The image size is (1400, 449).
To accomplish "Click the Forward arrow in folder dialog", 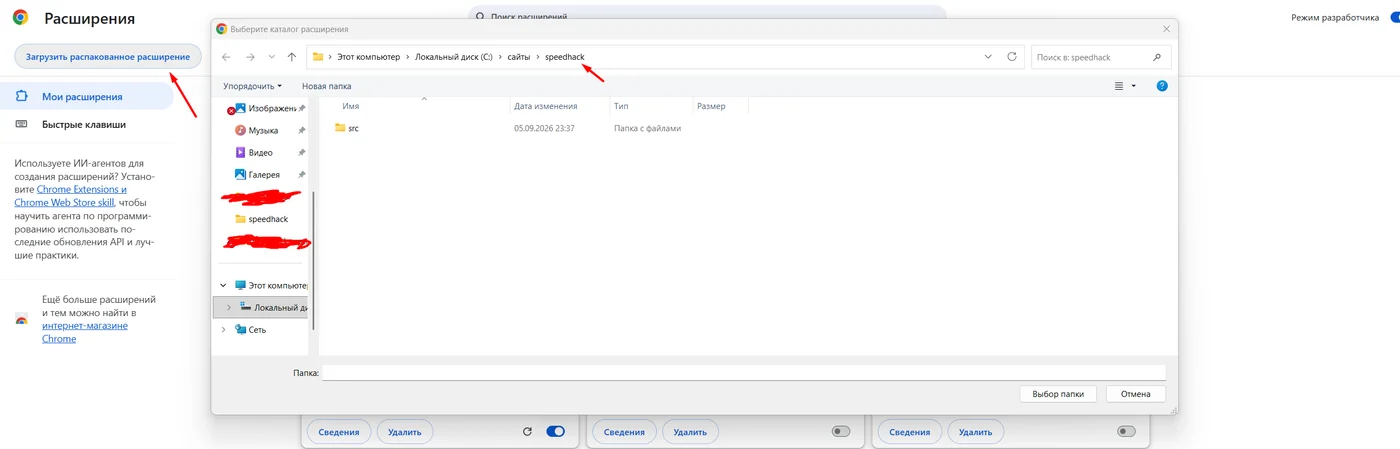I will point(250,57).
